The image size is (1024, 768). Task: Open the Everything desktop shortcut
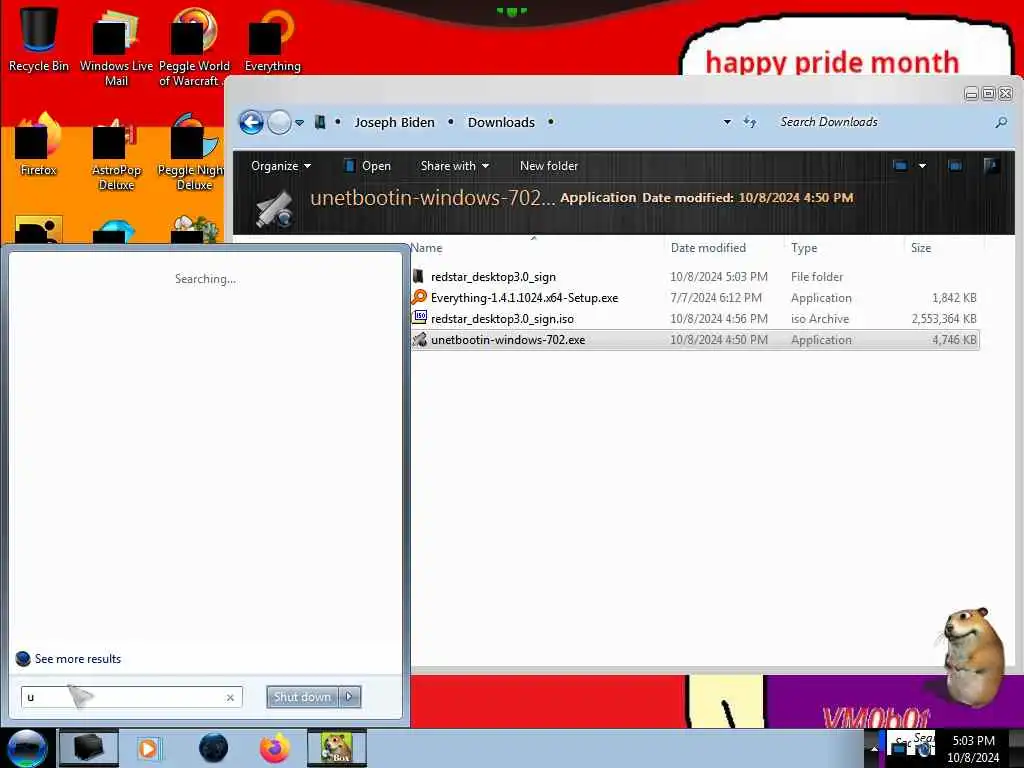[272, 38]
